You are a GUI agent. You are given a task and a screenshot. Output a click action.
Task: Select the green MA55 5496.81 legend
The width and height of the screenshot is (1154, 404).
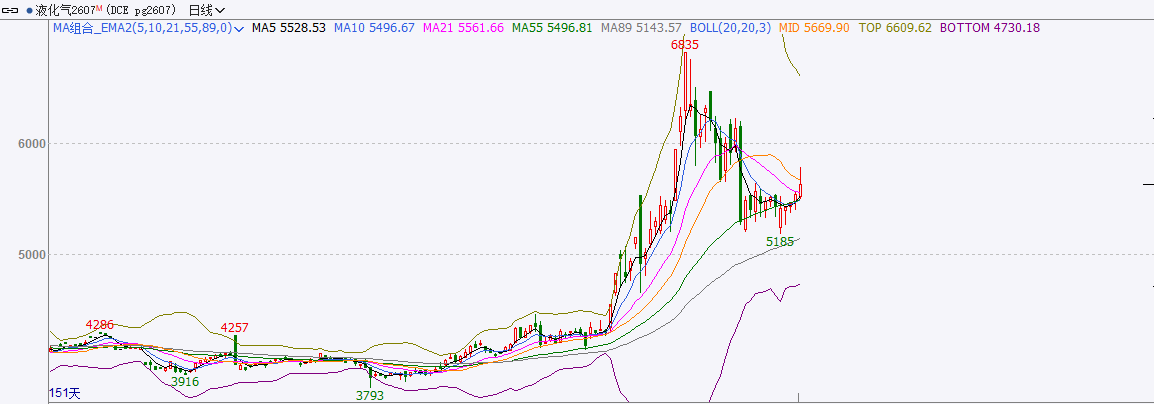(552, 28)
